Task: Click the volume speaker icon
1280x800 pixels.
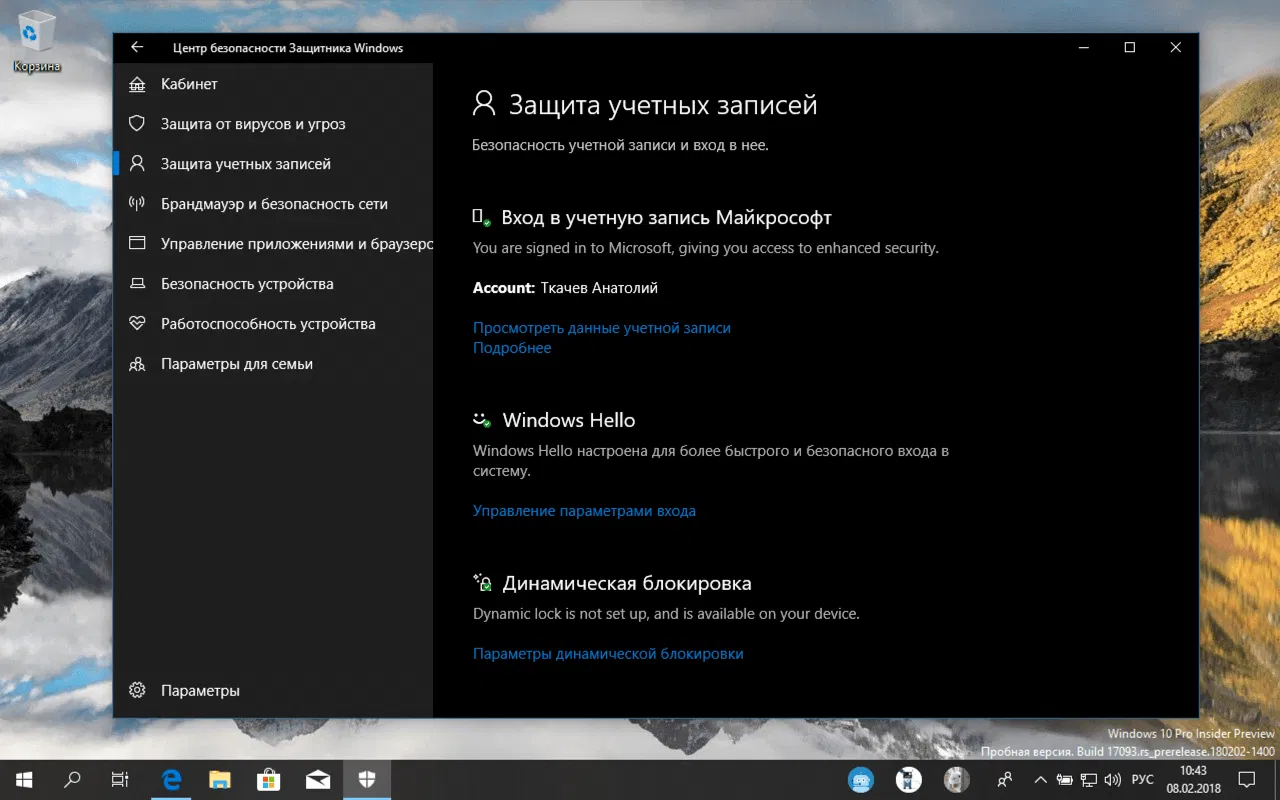Action: coord(1113,779)
